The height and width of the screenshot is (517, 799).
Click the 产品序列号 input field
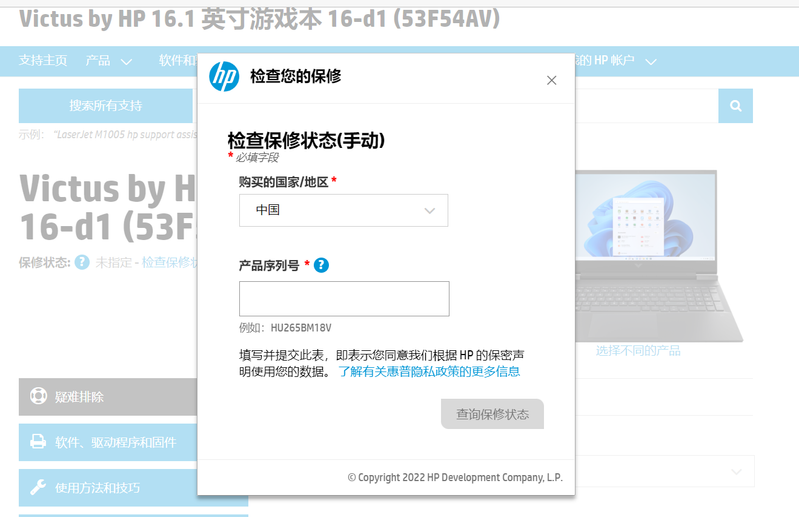[x=343, y=299]
